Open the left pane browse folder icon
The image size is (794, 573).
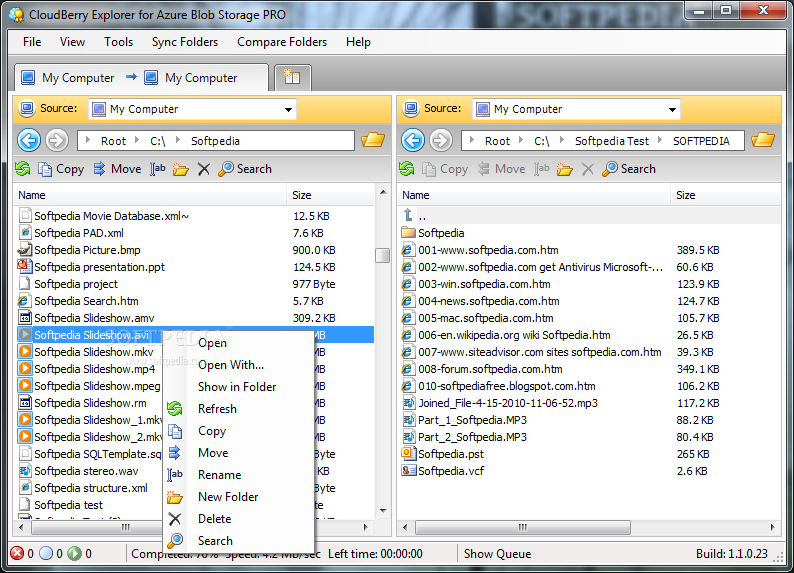tap(373, 140)
